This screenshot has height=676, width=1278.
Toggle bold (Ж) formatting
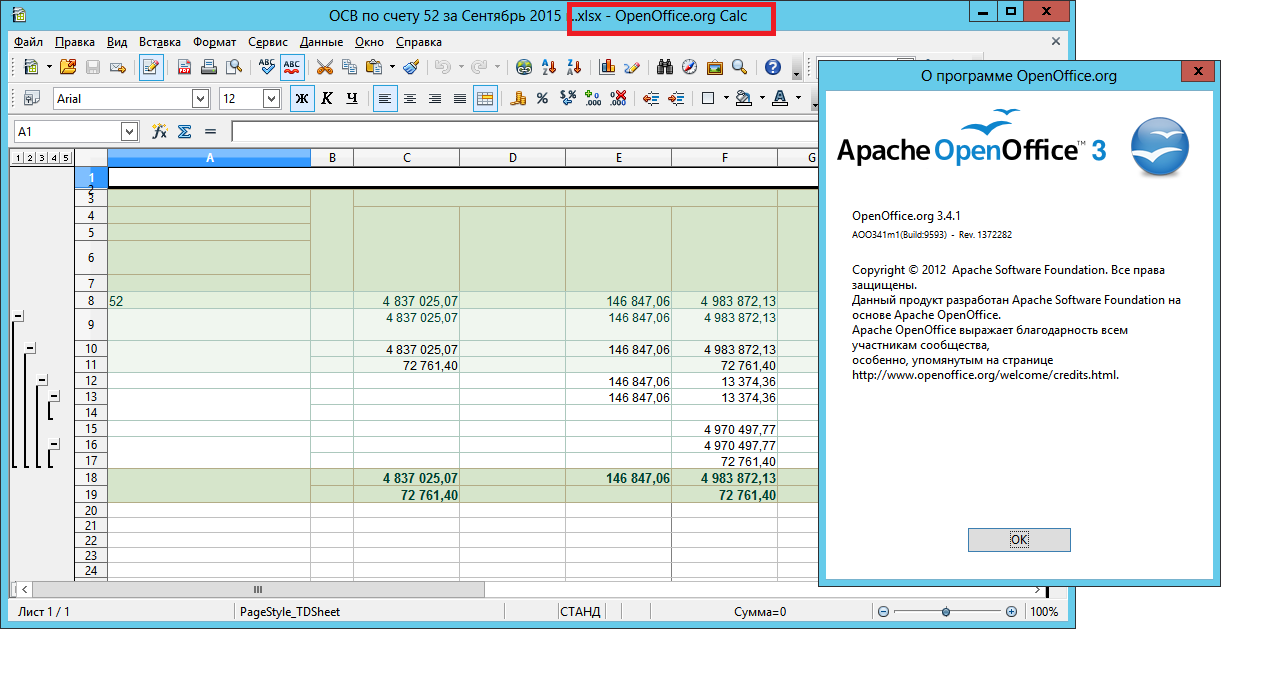302,98
